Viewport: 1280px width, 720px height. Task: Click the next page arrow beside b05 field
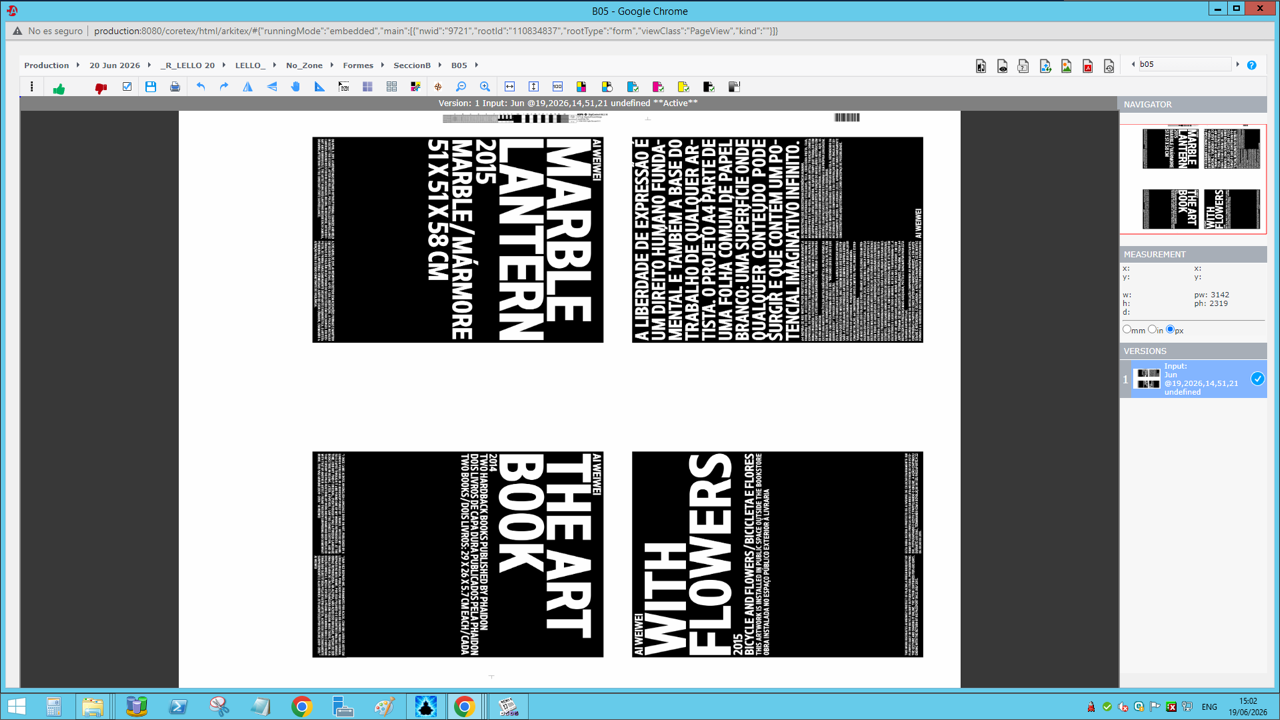point(1238,65)
